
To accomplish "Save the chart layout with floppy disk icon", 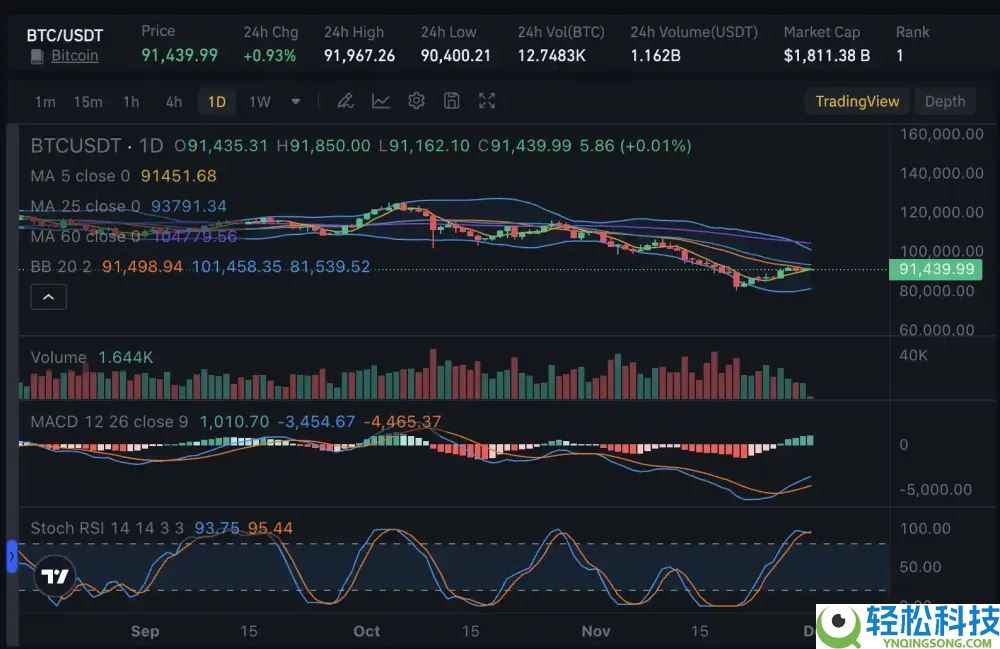I will click(451, 101).
